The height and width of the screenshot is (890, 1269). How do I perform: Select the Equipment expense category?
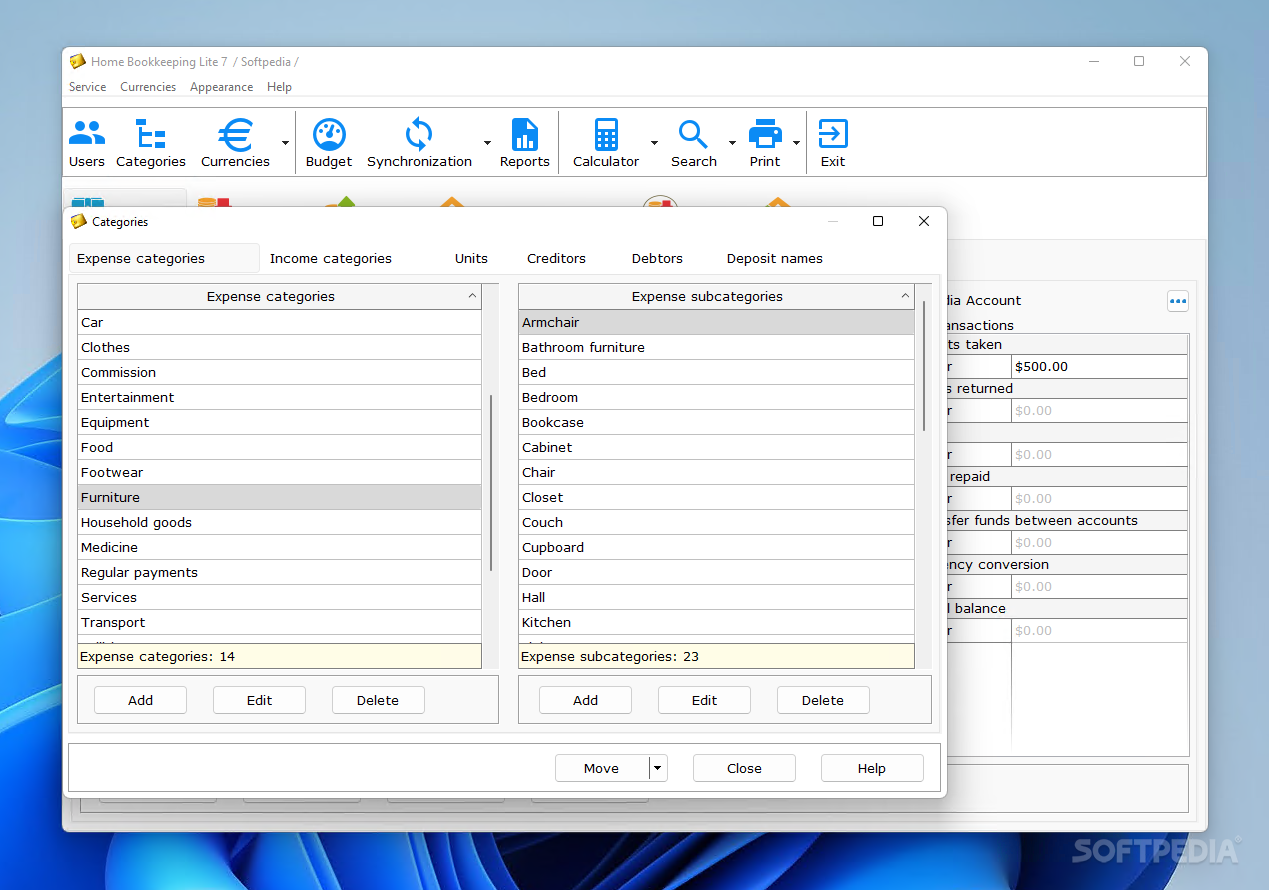coord(279,422)
